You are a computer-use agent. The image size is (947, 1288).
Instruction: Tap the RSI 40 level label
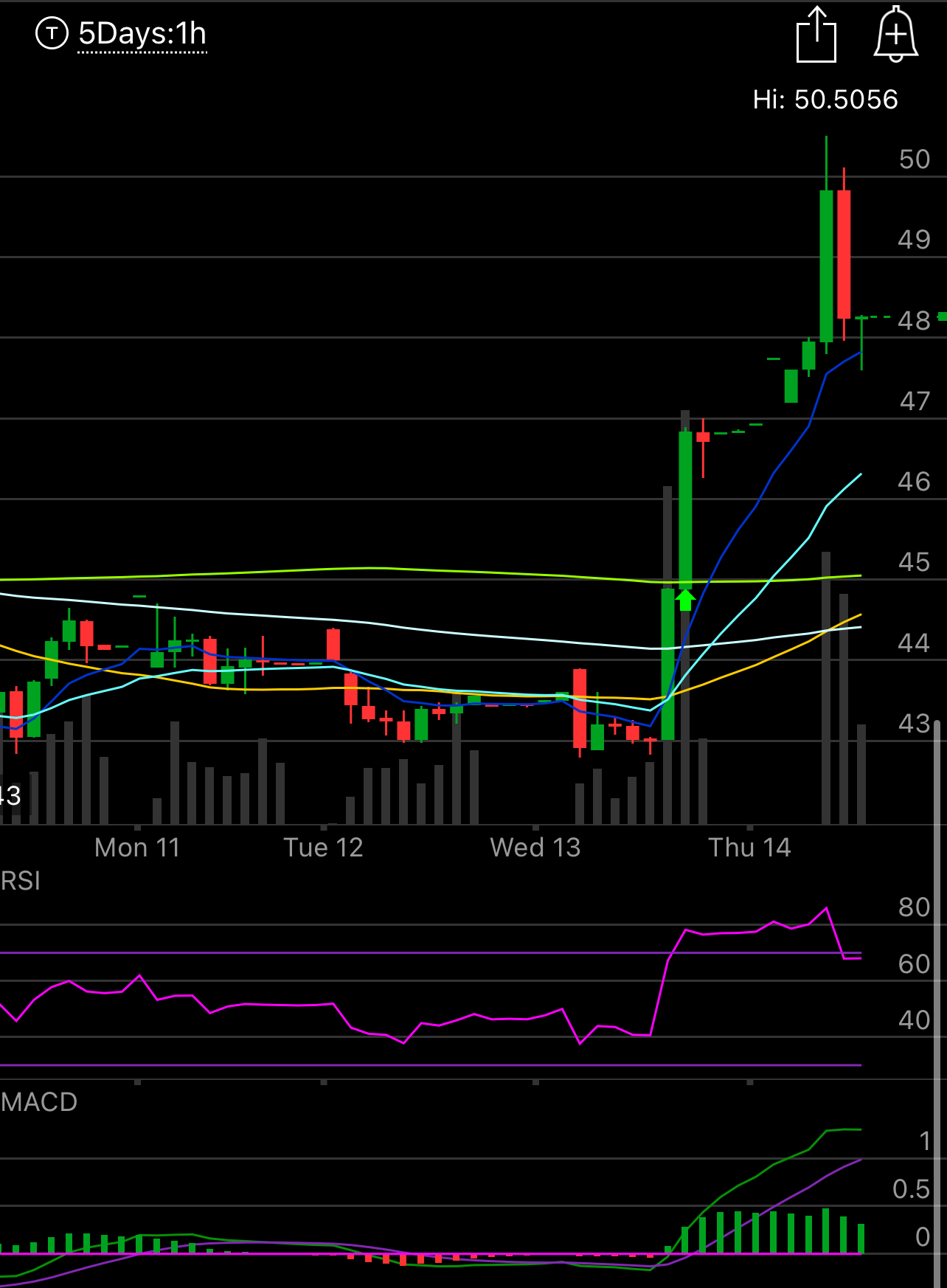915,1020
